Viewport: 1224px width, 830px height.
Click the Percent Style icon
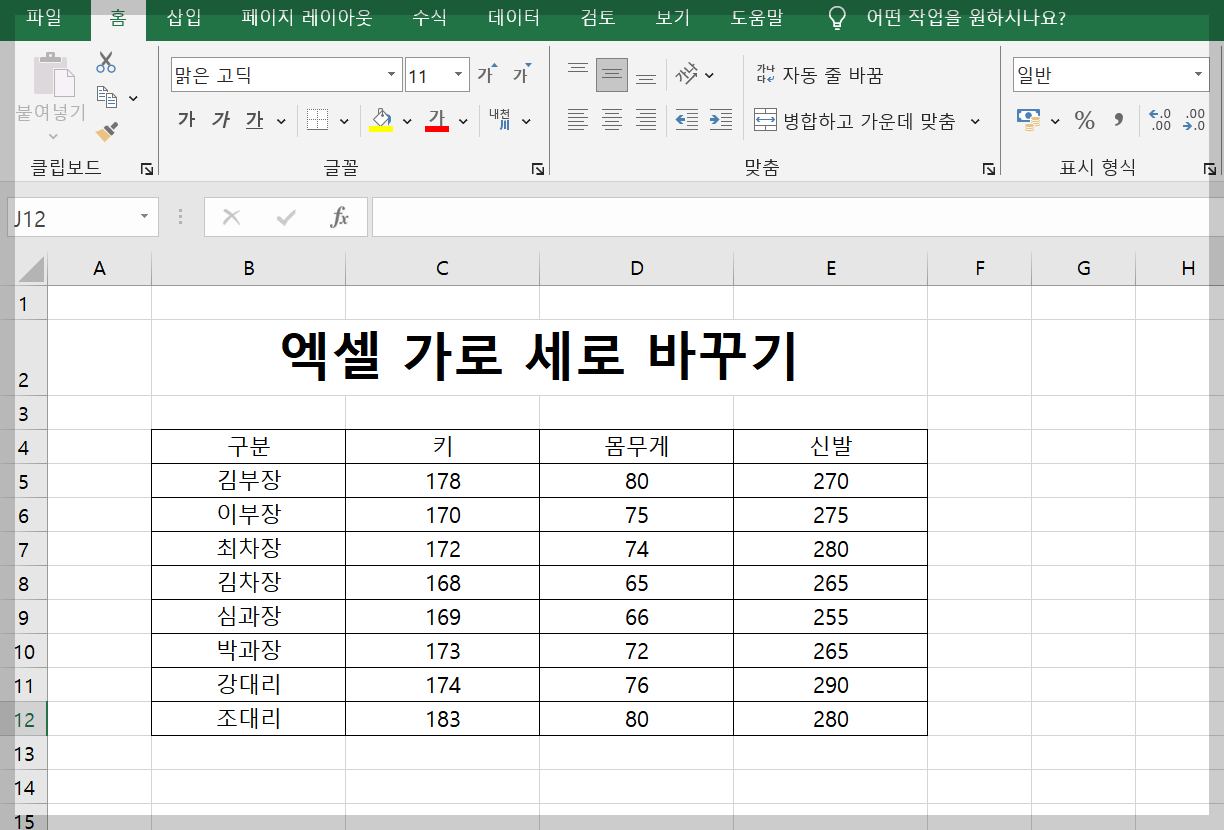pyautogui.click(x=1083, y=118)
